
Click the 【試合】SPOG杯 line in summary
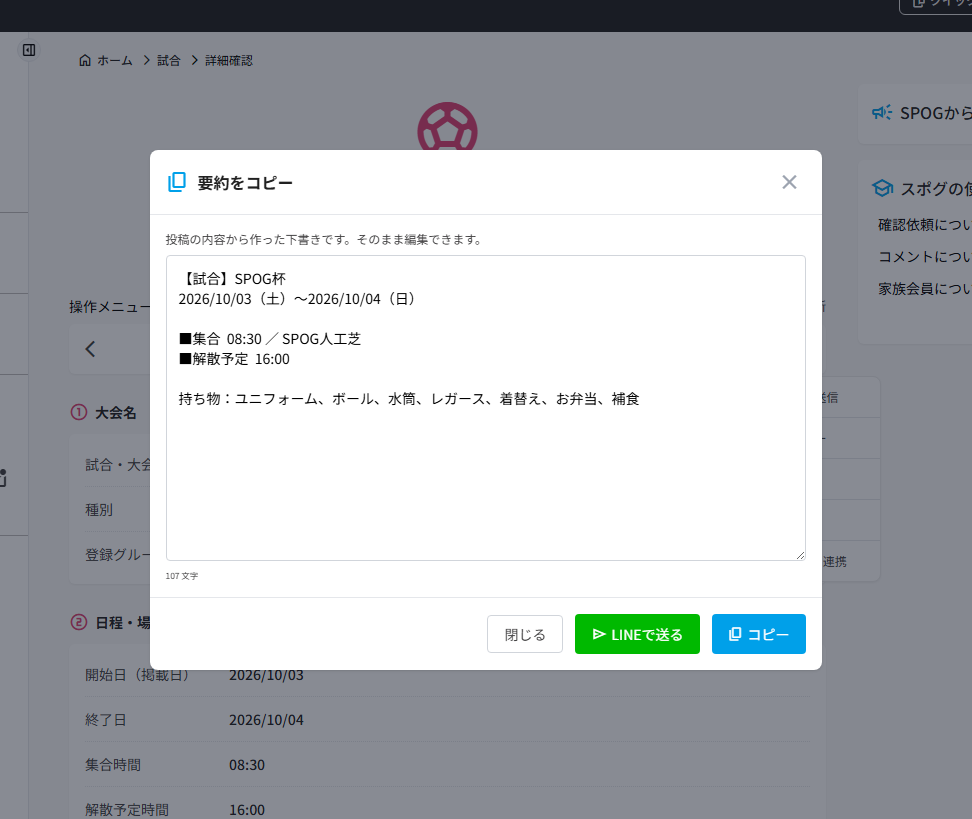click(x=233, y=279)
